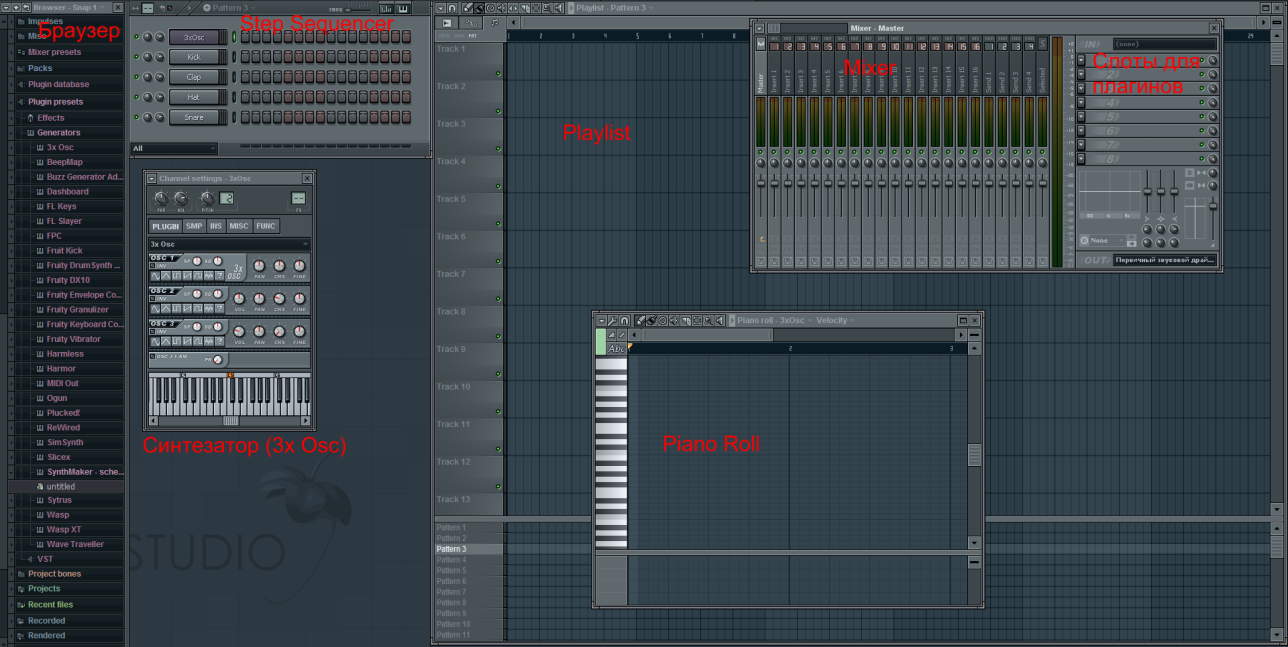Viewport: 1288px width, 647px height.
Task: Click the select tool in Playlist toolbar
Action: point(536,8)
